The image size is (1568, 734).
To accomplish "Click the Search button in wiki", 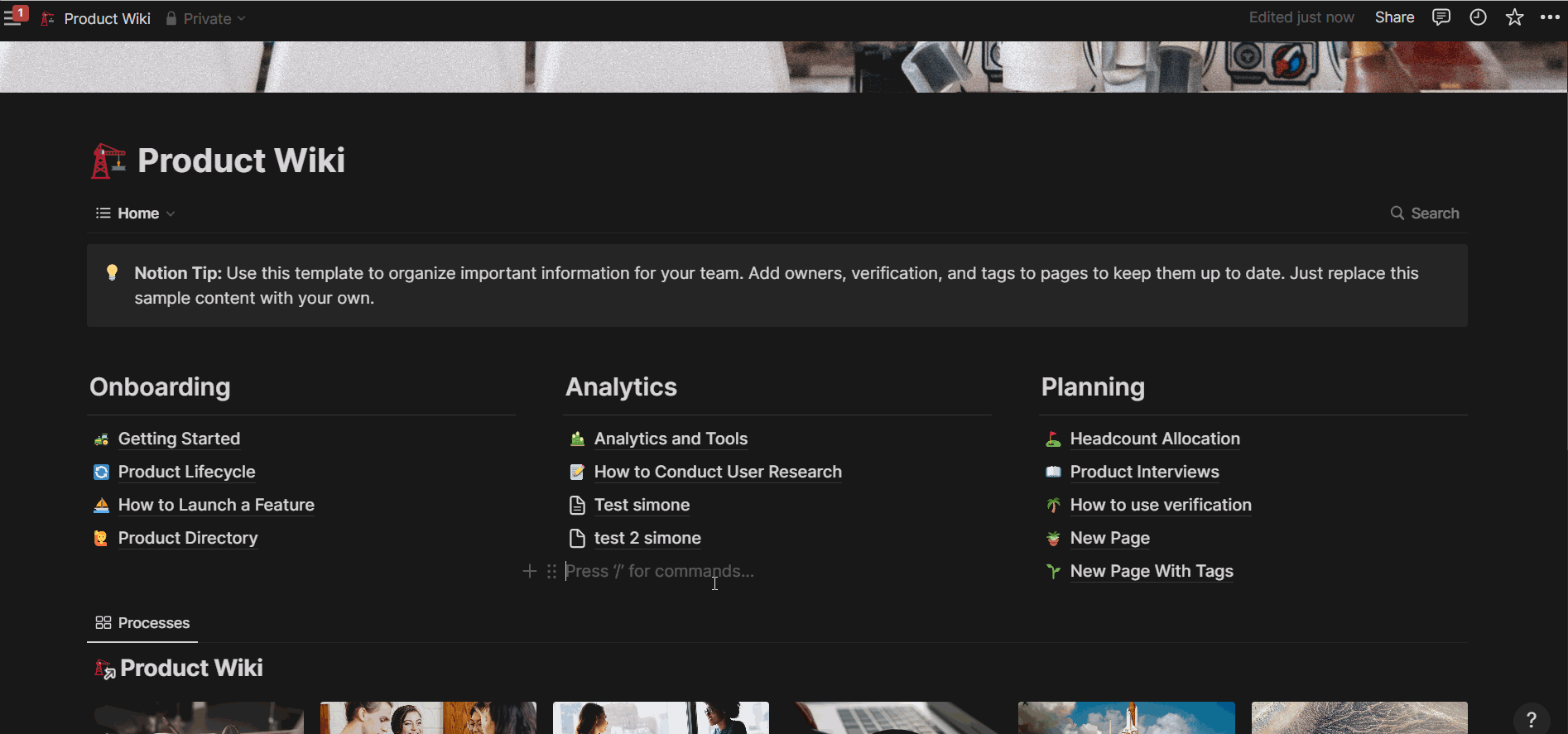I will 1425,213.
